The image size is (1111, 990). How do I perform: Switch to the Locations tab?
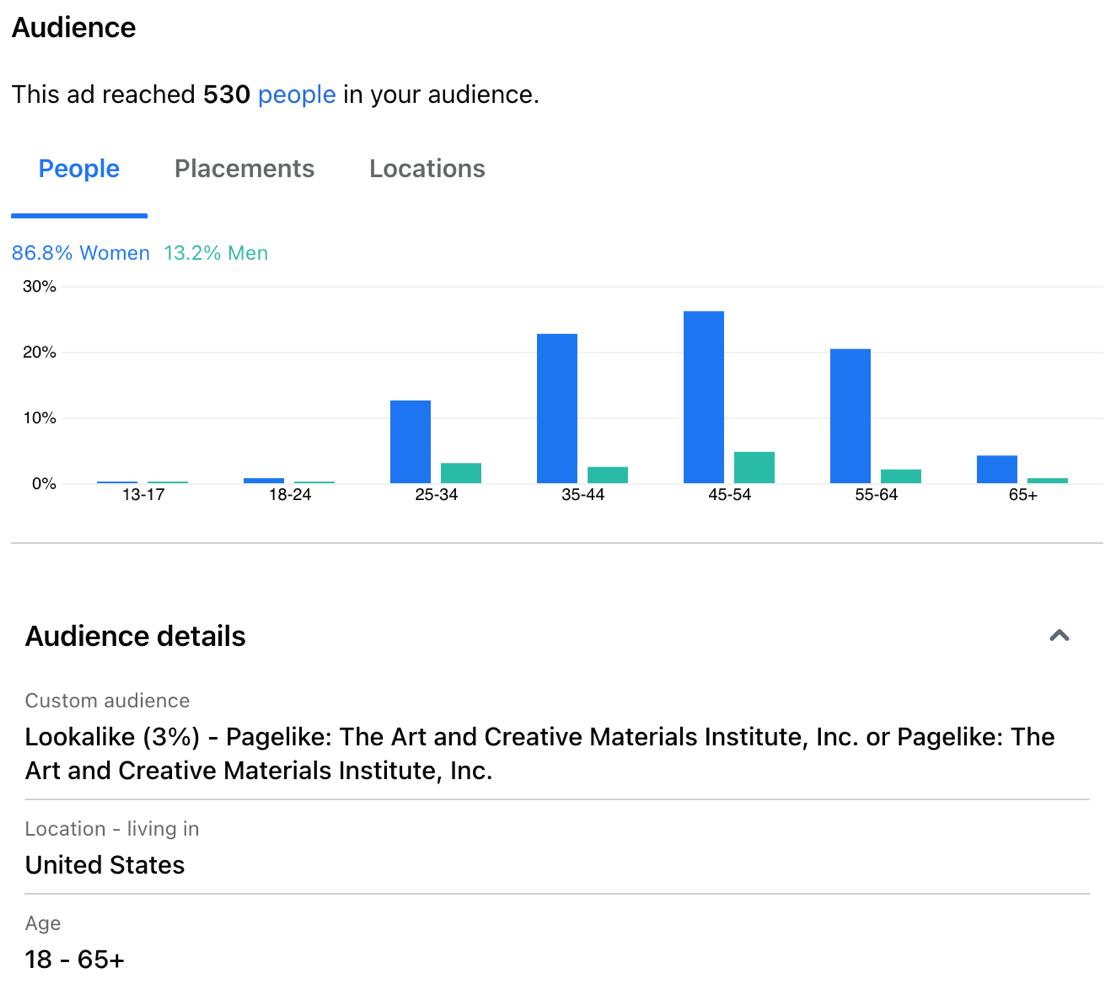click(427, 169)
